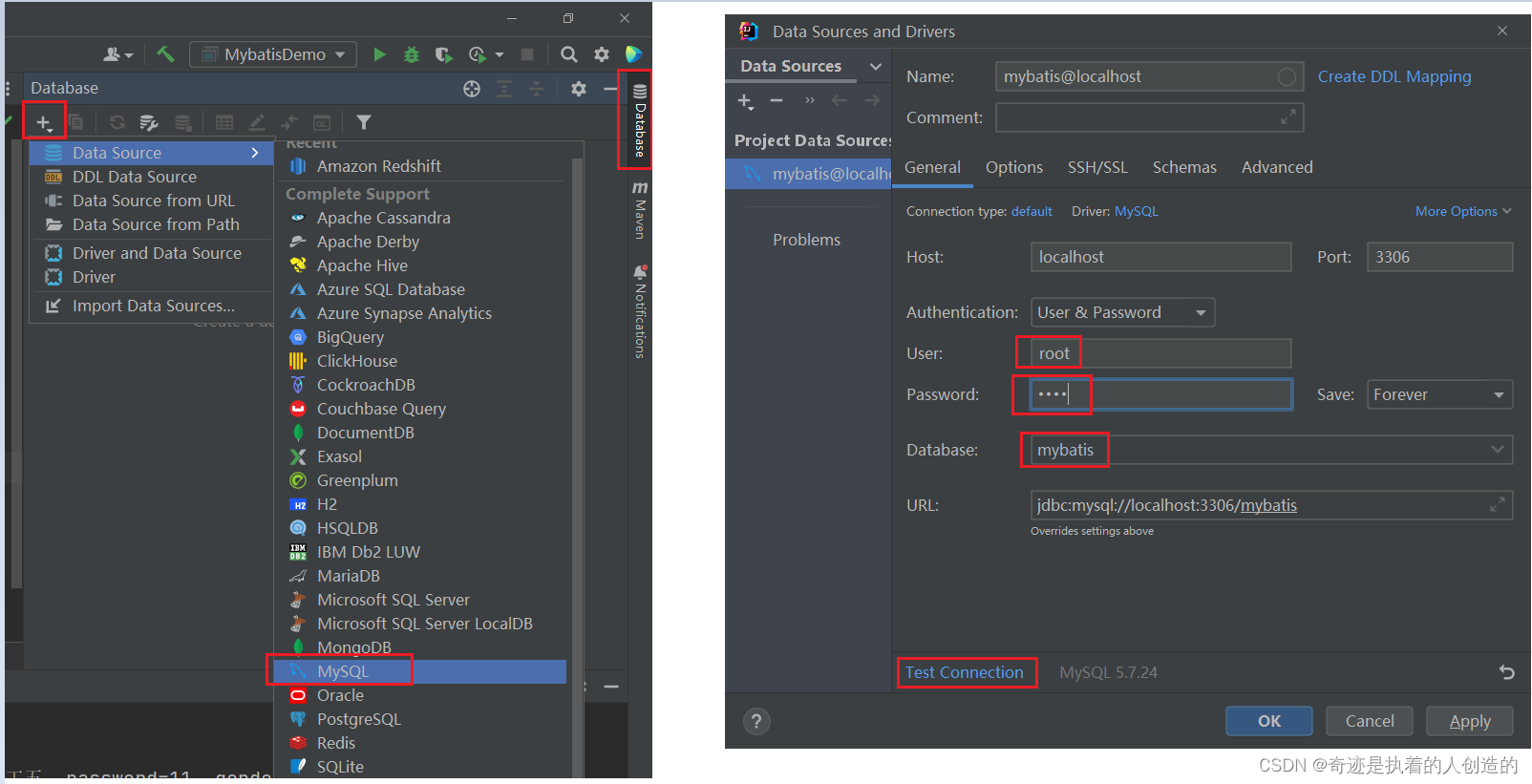
Task: Click the color circle in Name field
Action: [x=1287, y=76]
